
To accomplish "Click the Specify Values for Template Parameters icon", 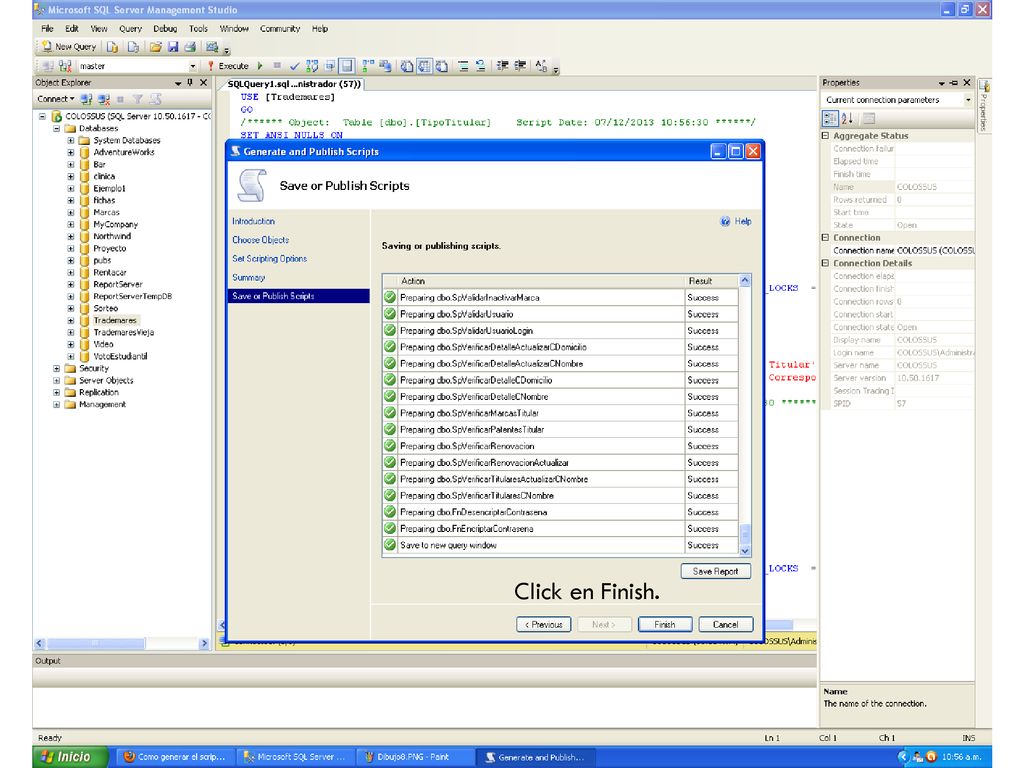I will coord(541,66).
